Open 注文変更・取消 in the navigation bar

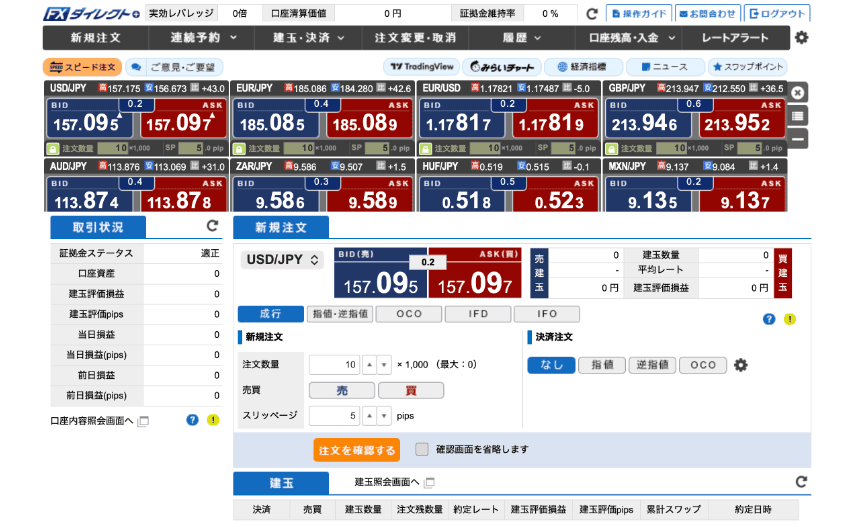pos(415,38)
